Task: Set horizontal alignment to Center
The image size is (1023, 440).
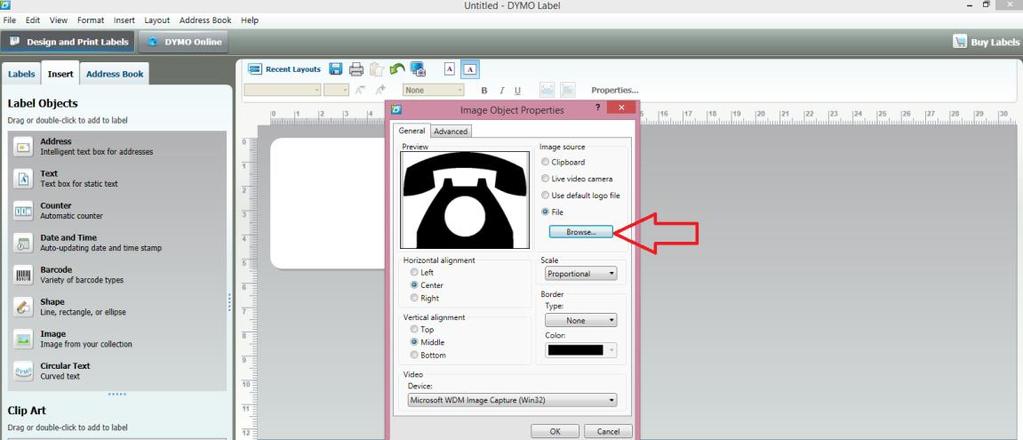Action: pos(414,285)
